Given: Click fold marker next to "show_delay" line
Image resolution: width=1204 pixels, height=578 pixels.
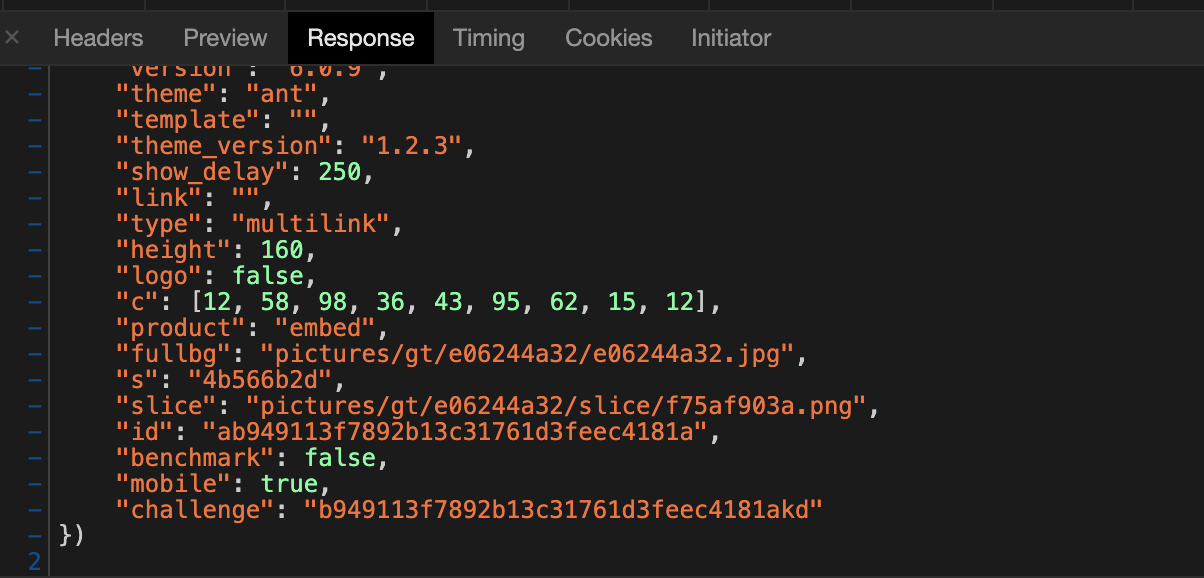Looking at the screenshot, I should click(x=36, y=173).
